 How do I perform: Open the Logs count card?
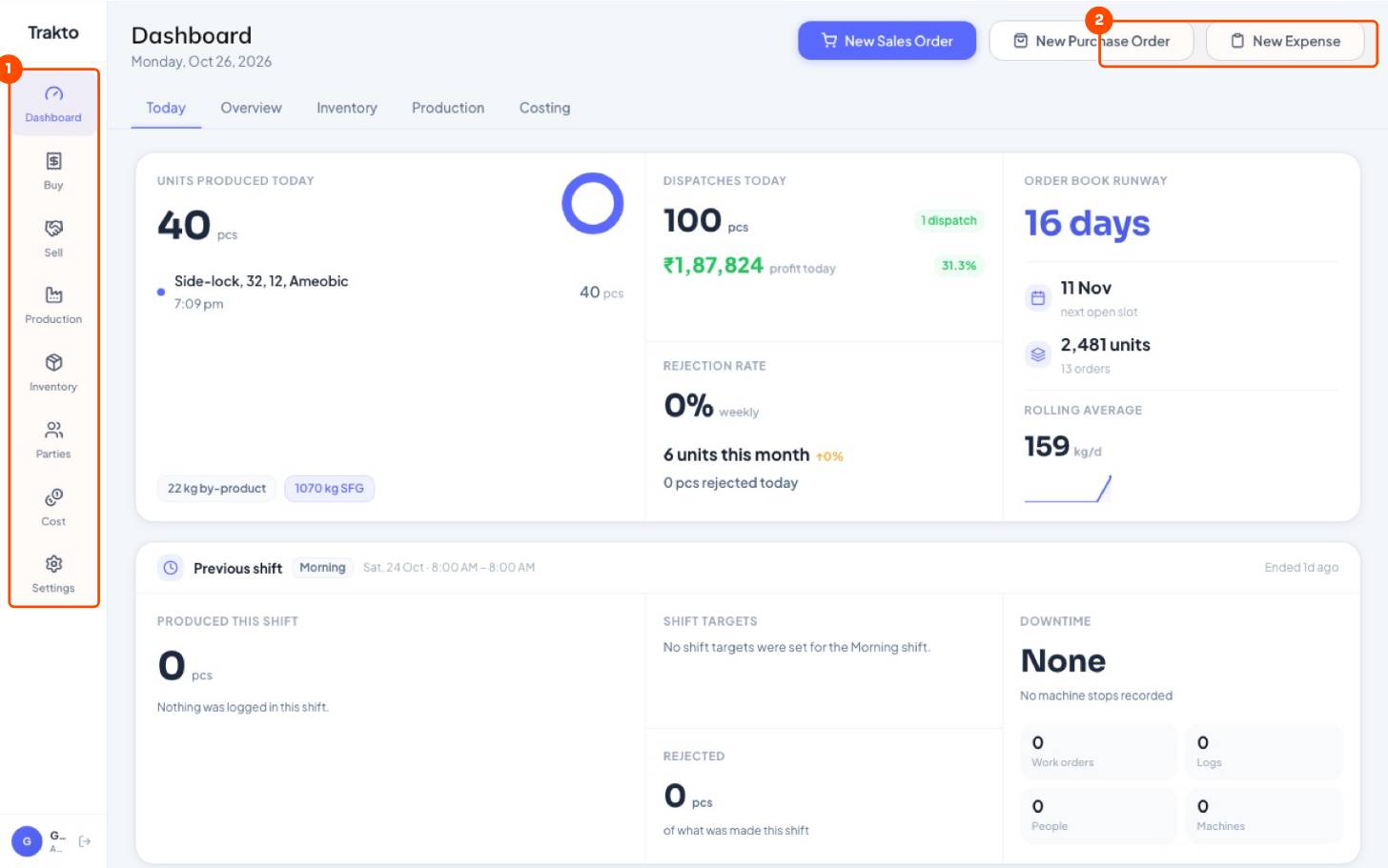tap(1263, 751)
